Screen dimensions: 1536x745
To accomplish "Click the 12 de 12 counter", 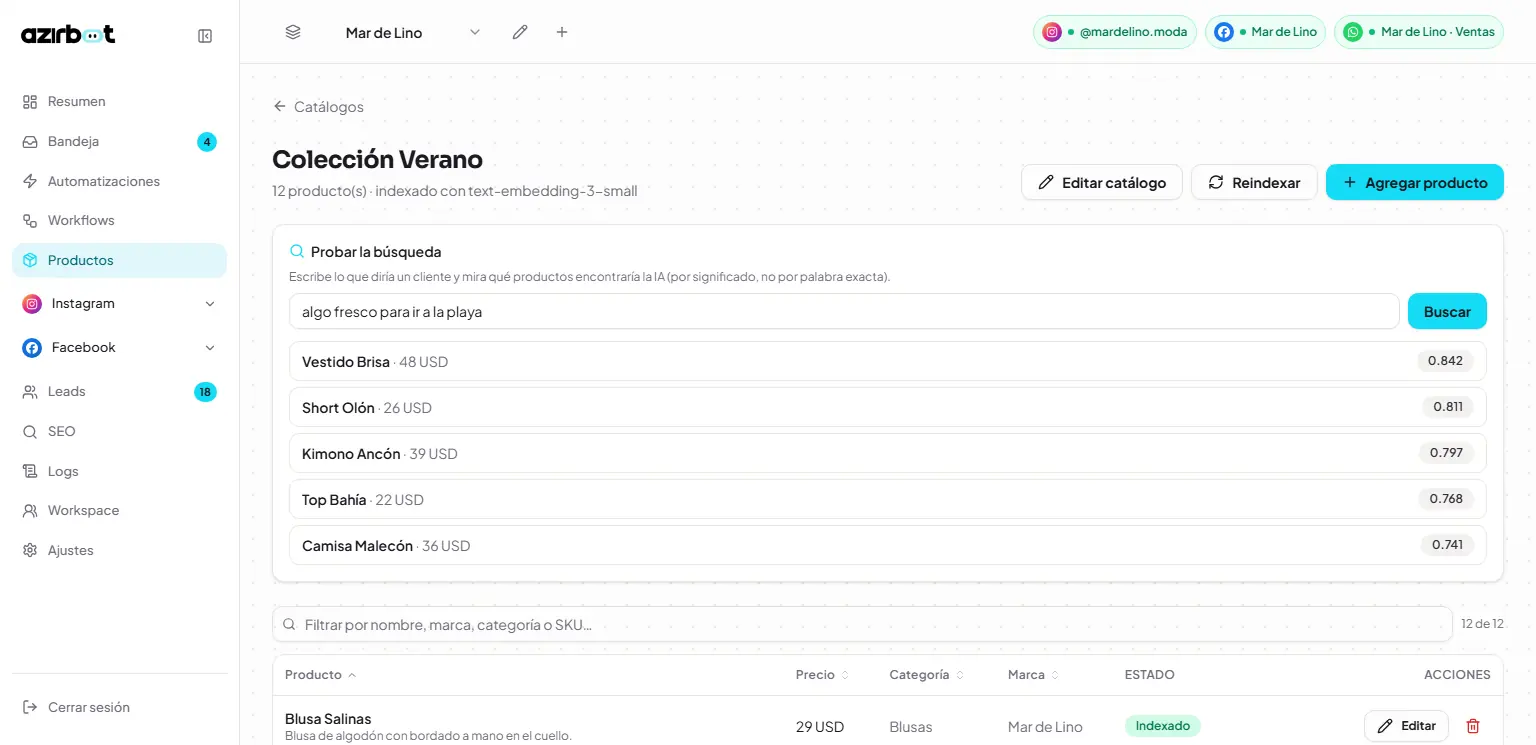I will pyautogui.click(x=1482, y=624).
